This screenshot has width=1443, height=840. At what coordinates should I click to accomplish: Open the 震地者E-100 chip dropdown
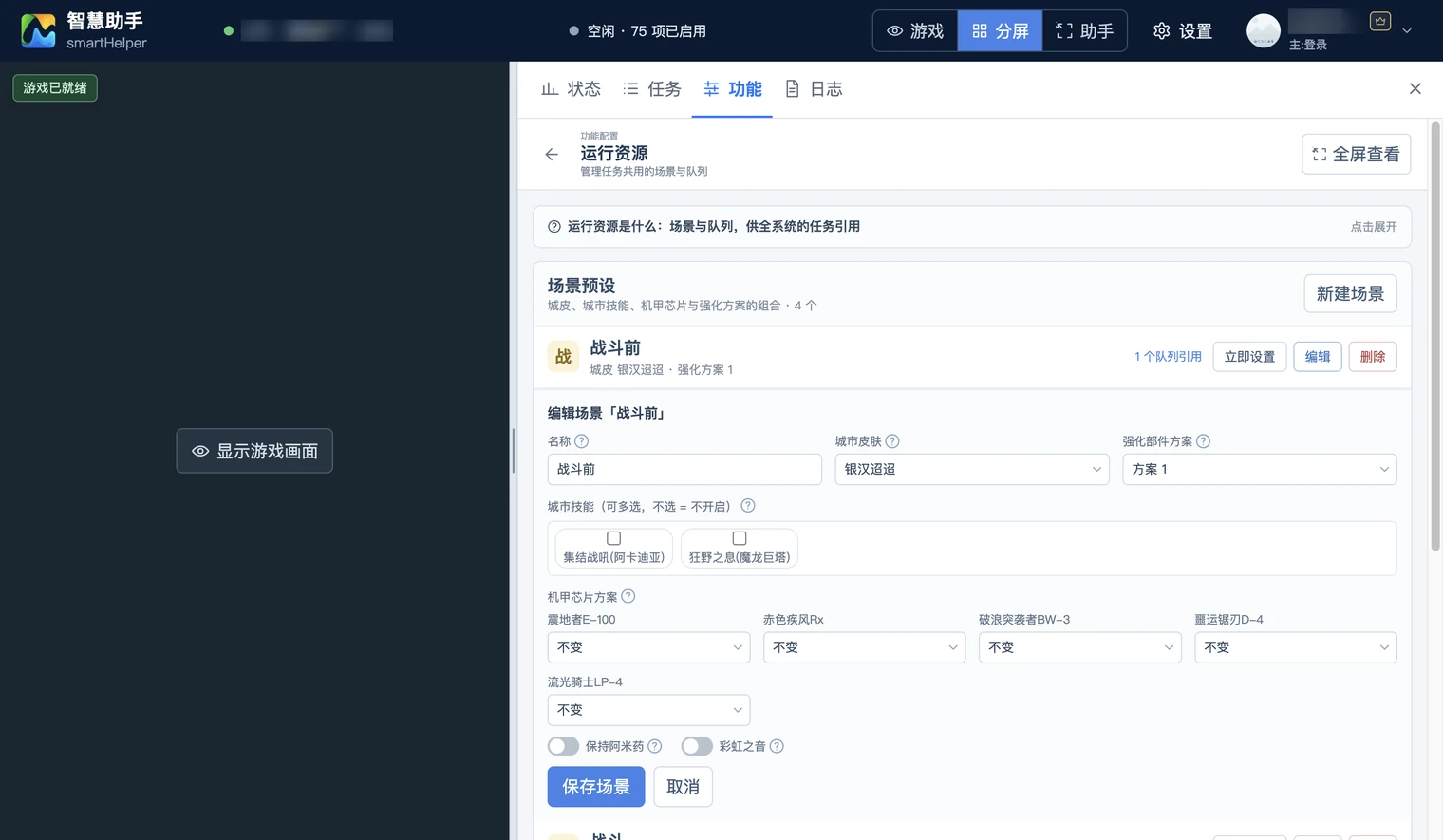[x=649, y=647]
